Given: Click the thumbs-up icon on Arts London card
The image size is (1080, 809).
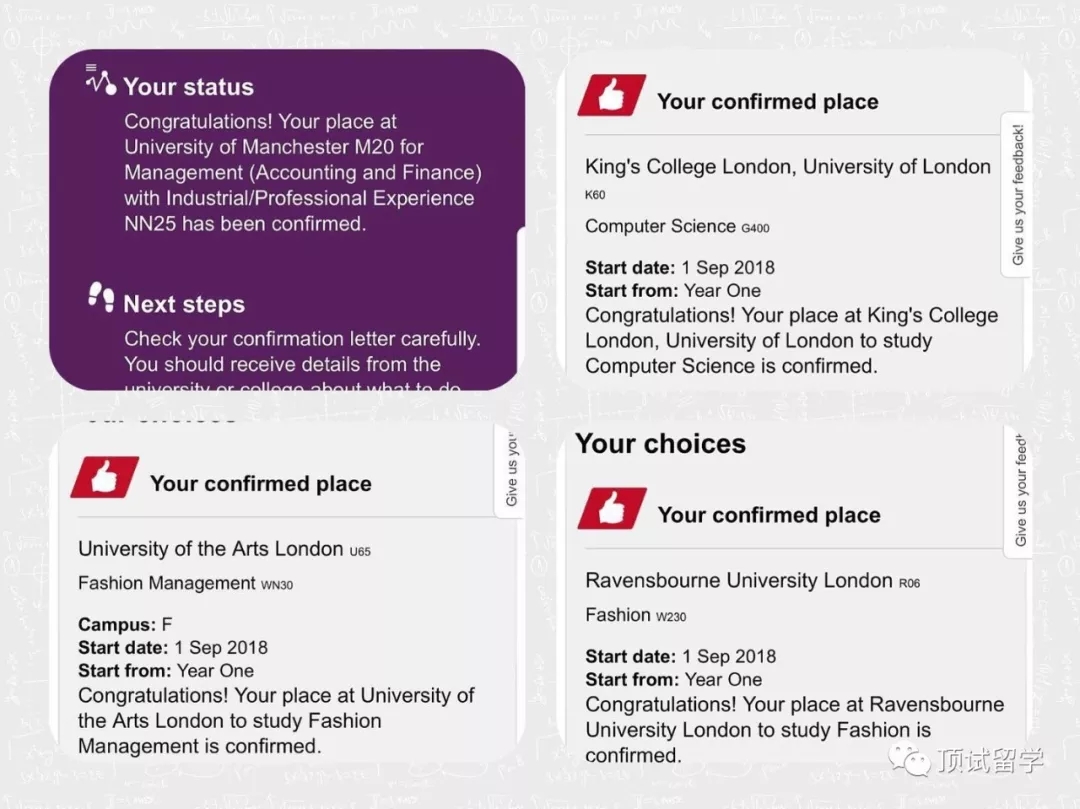Looking at the screenshot, I should pos(104,478).
